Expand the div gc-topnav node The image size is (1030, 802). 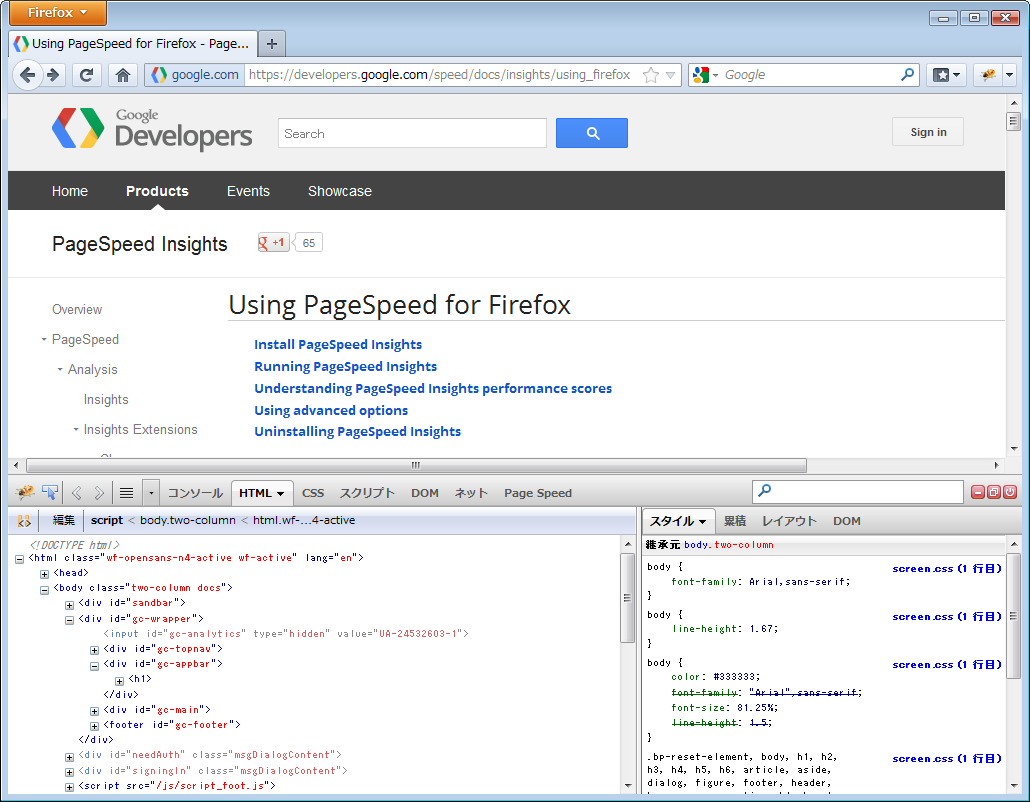coord(95,650)
